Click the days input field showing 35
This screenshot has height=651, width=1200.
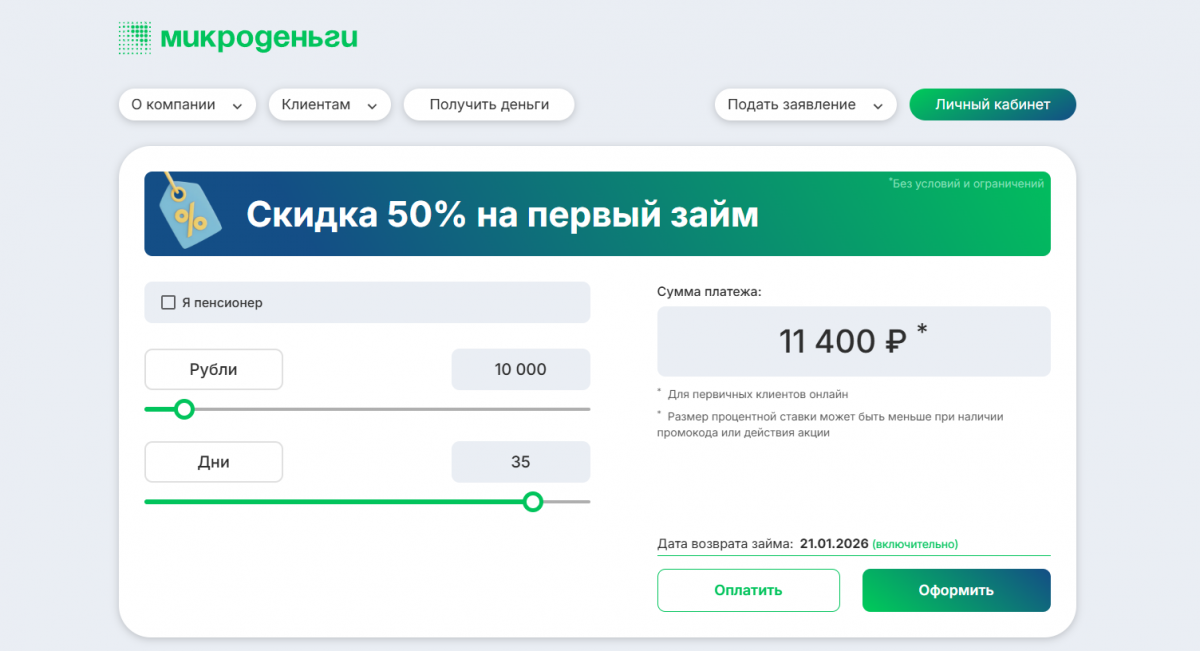pyautogui.click(x=520, y=462)
